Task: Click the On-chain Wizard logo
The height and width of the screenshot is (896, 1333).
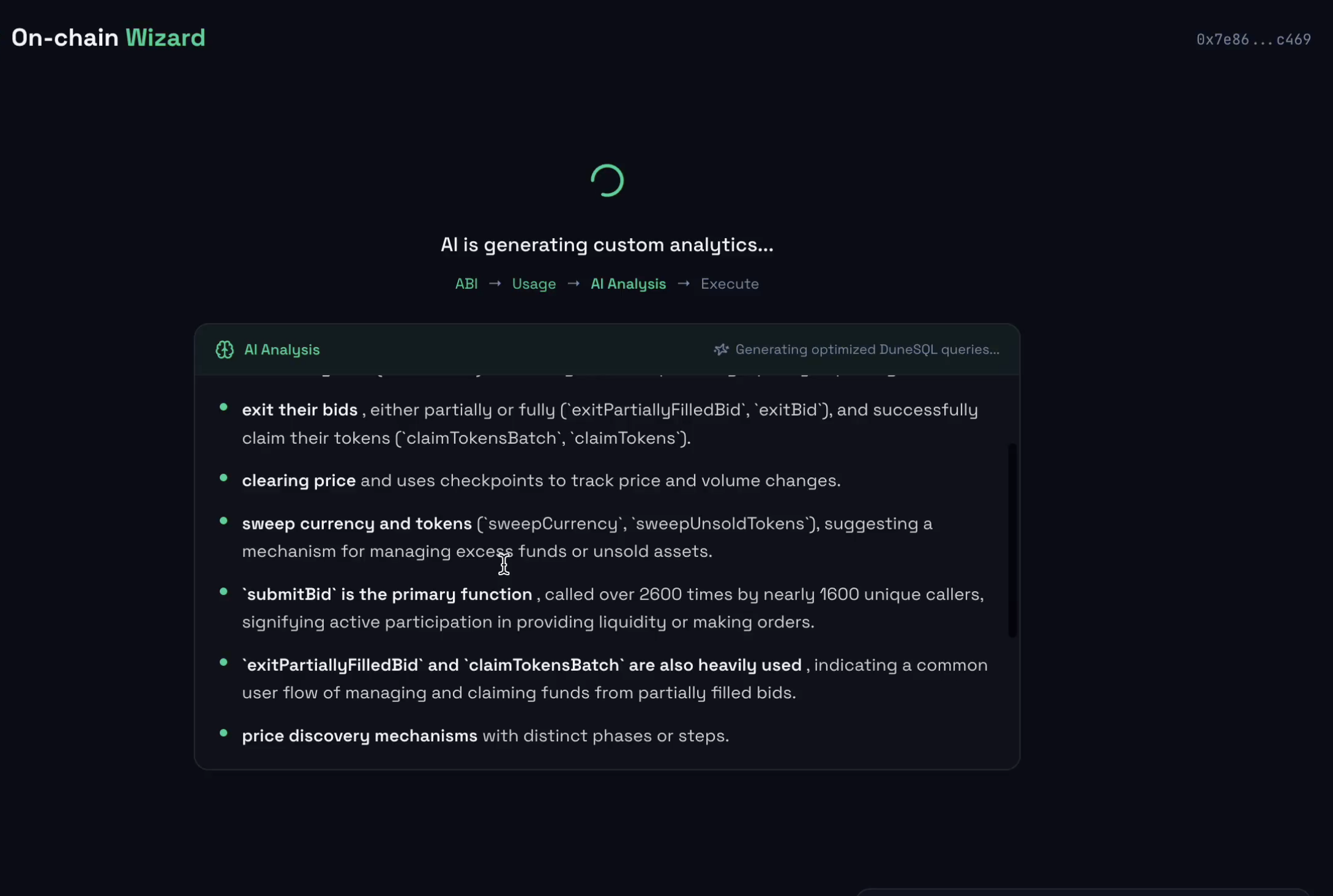Action: pyautogui.click(x=108, y=37)
